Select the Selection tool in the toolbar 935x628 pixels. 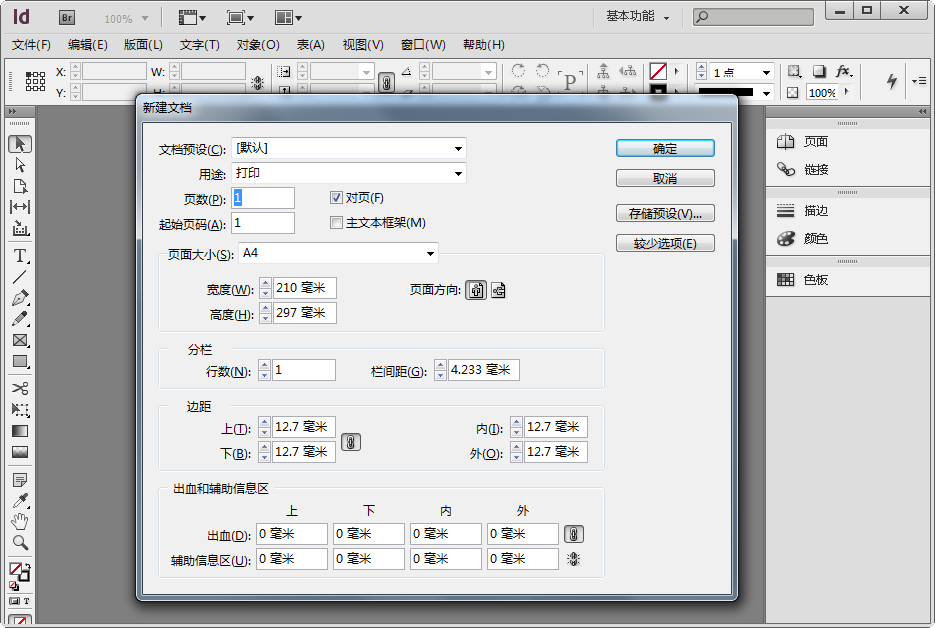pos(20,144)
